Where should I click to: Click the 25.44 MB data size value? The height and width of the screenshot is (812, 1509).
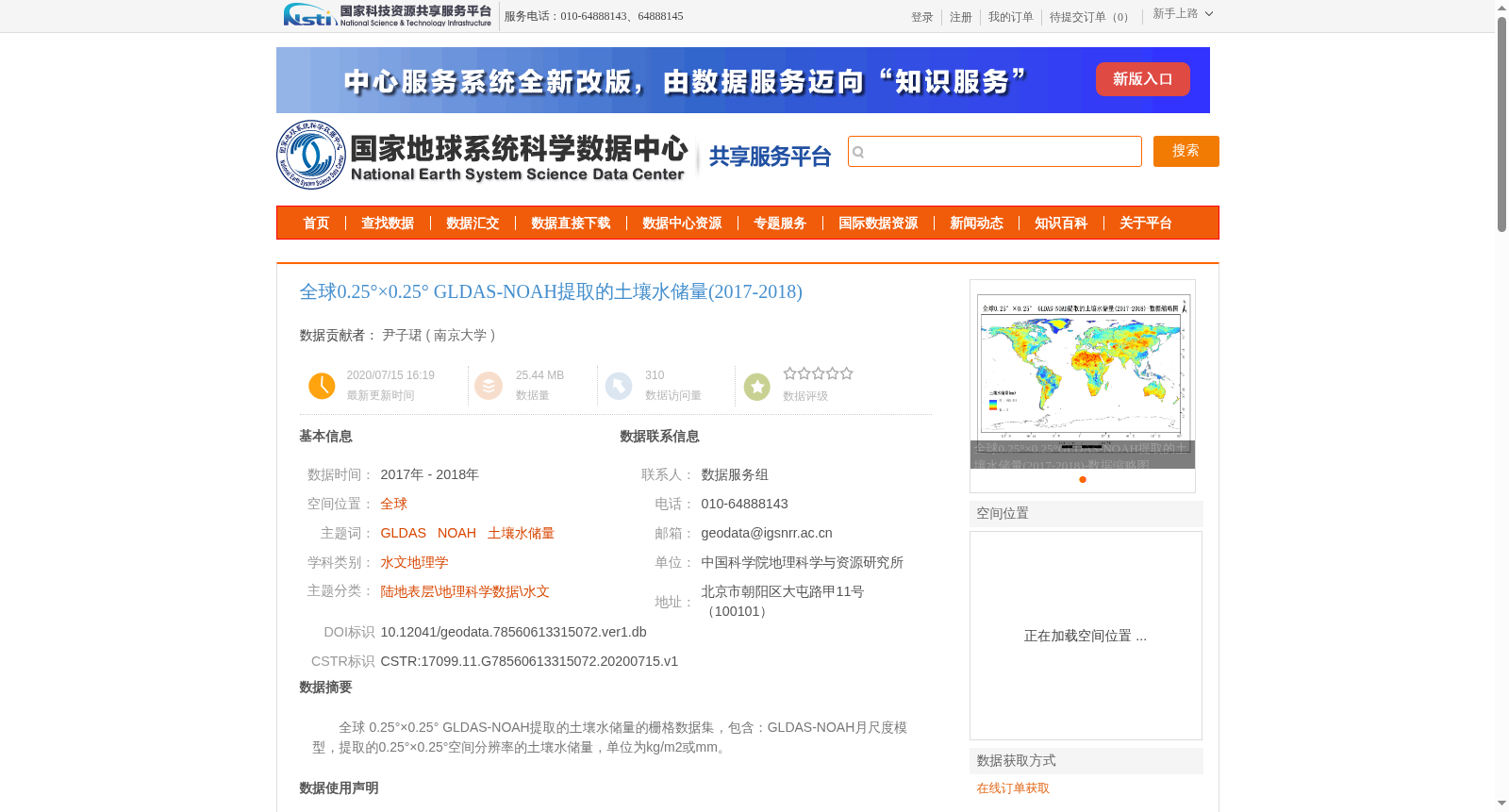click(x=539, y=375)
